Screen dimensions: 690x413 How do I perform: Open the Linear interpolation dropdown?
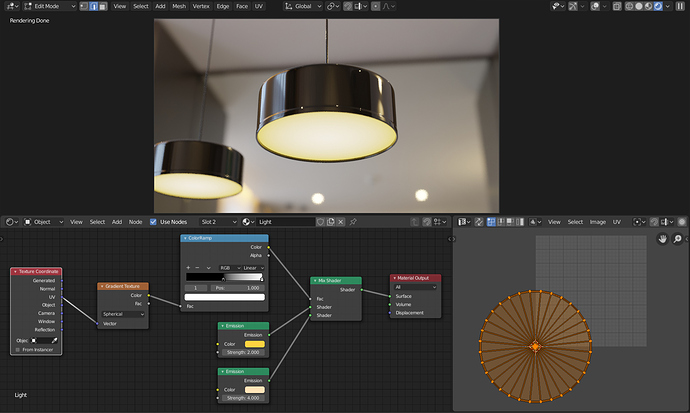[253, 267]
